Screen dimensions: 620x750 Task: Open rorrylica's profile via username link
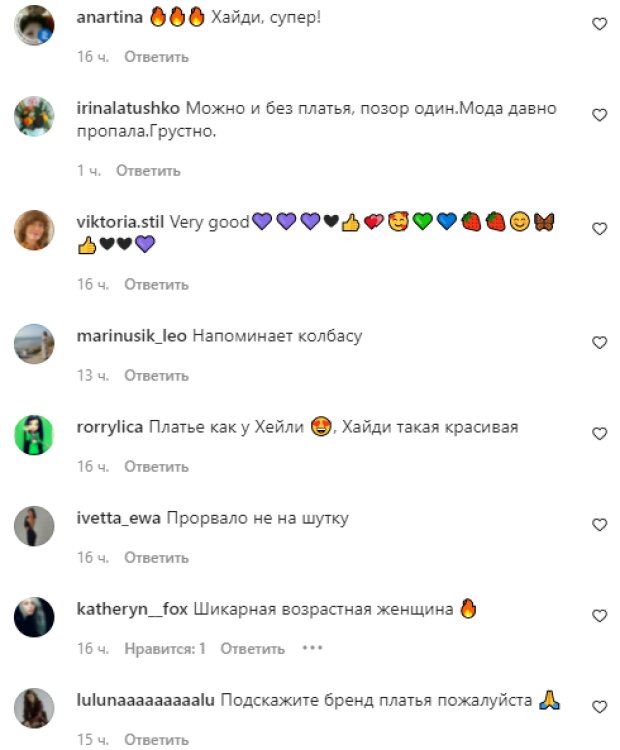pos(110,427)
